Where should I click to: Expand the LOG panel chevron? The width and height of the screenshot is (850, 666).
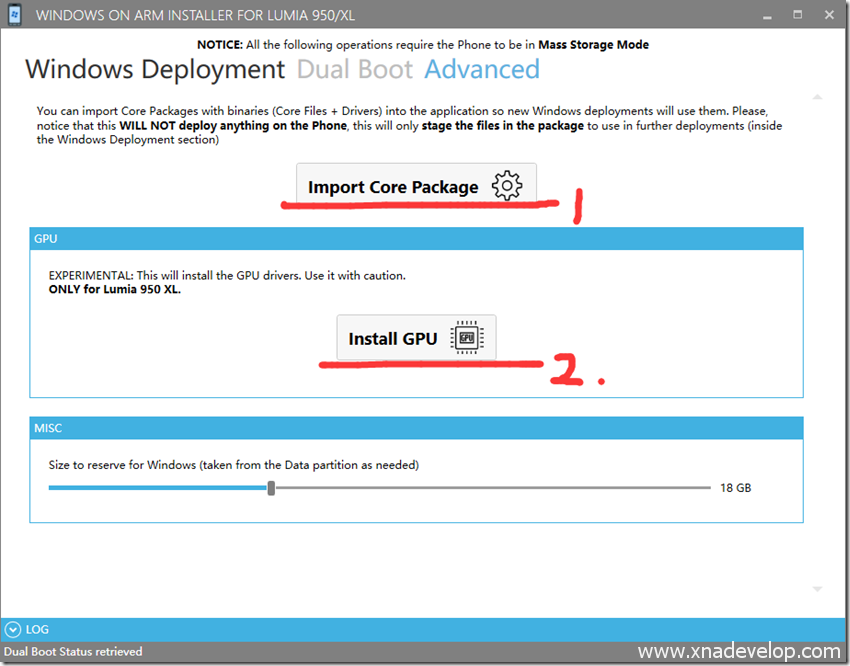coord(13,629)
